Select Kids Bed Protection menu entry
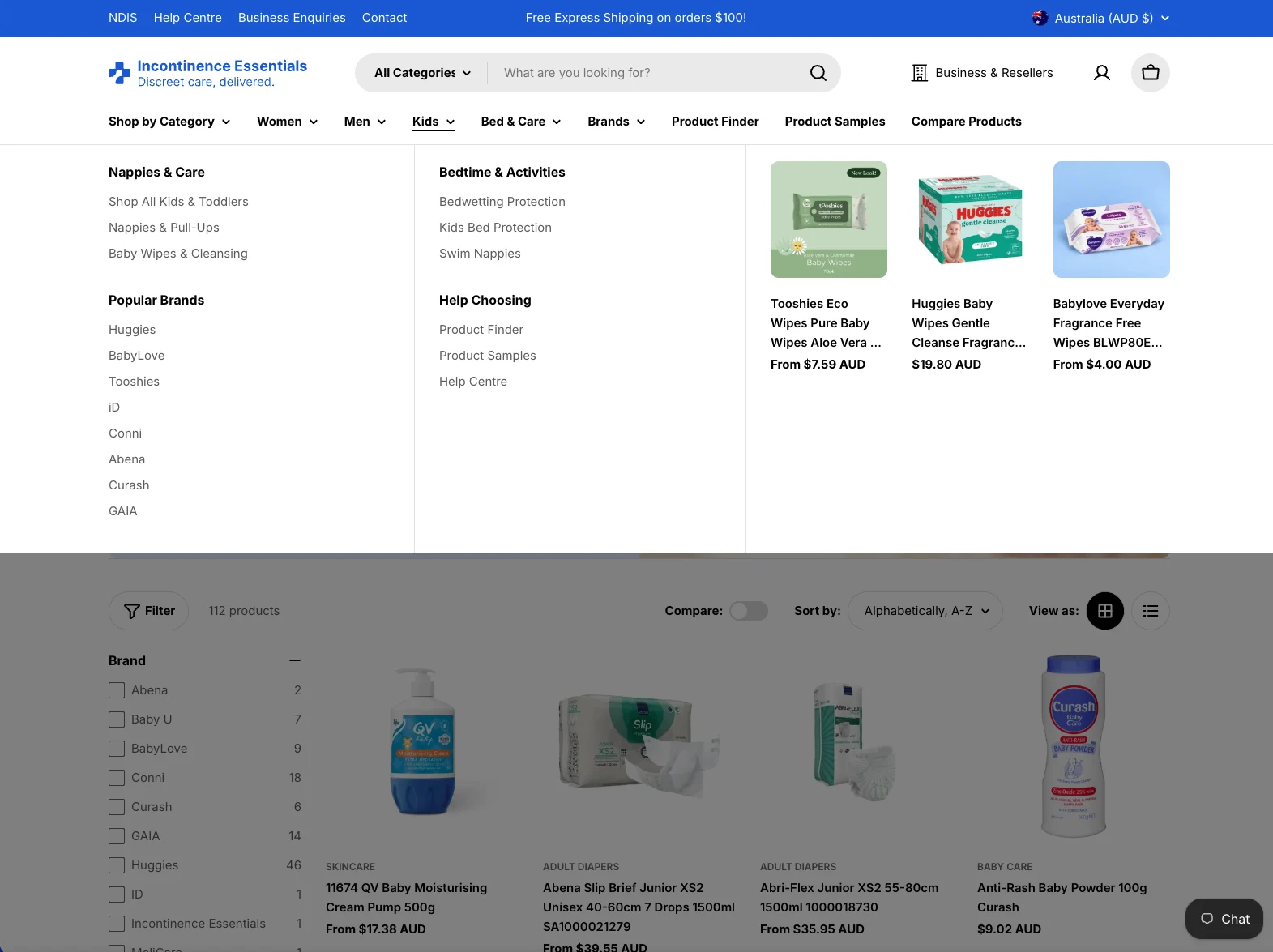Image resolution: width=1273 pixels, height=952 pixels. 495,228
